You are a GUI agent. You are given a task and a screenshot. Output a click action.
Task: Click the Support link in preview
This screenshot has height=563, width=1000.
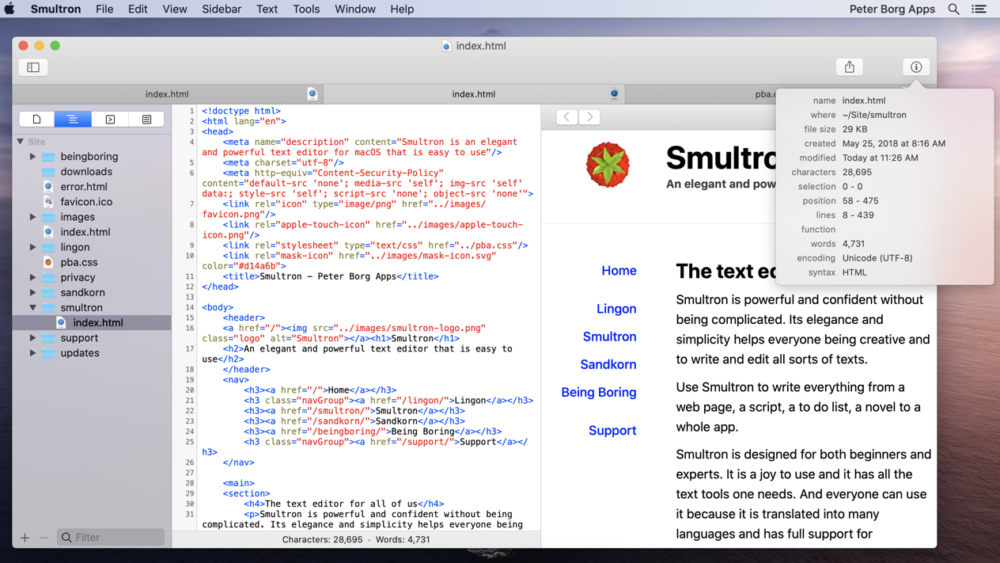(612, 430)
